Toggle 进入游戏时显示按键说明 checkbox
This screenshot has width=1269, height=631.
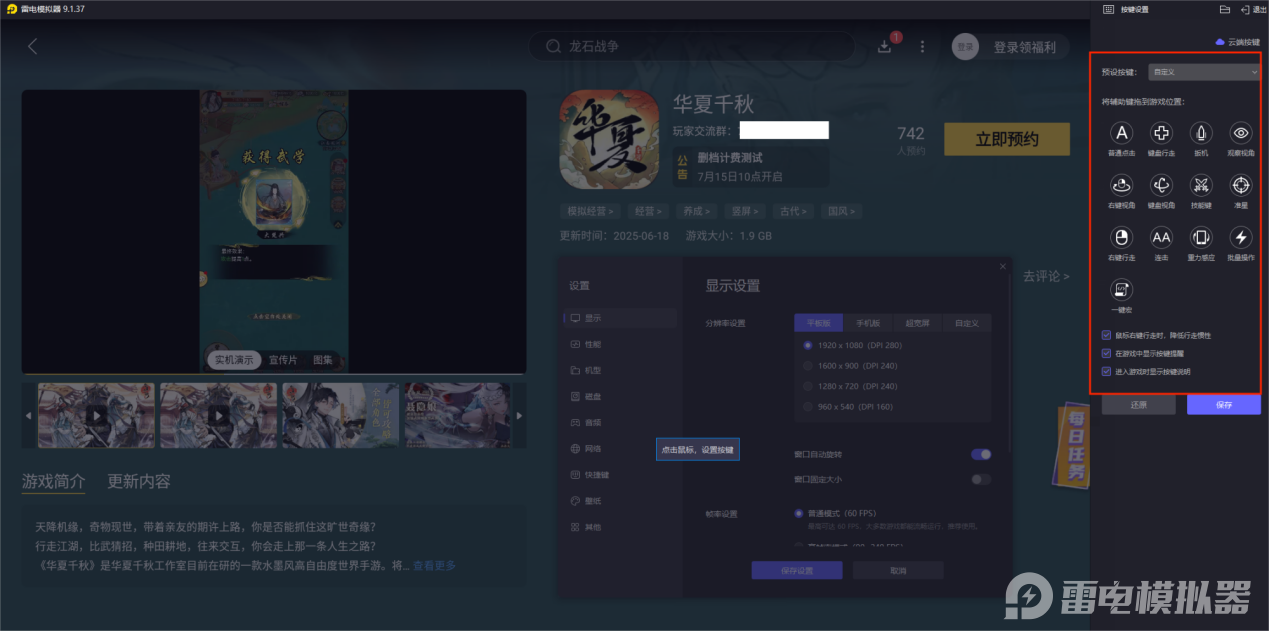(x=1106, y=371)
